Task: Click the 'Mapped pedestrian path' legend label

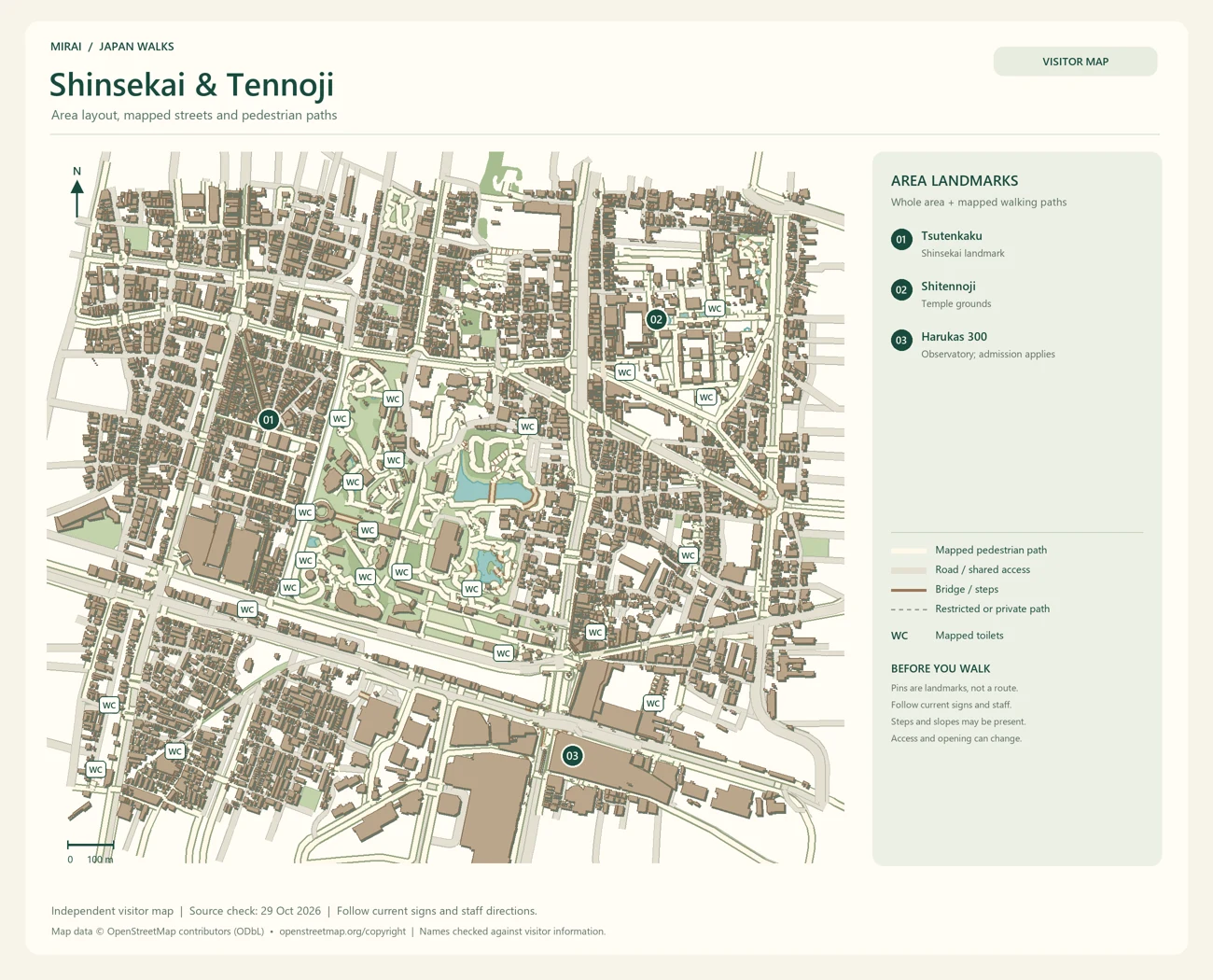Action: coord(991,551)
